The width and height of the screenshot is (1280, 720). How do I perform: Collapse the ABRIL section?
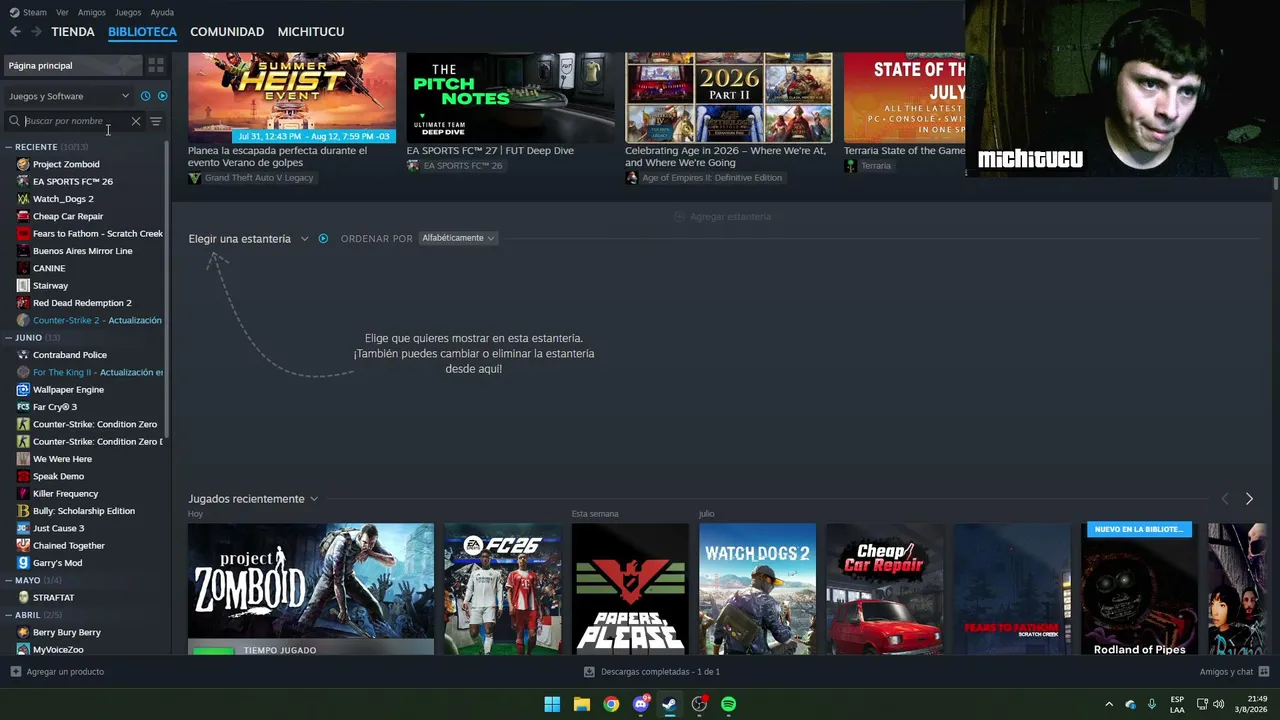8,615
